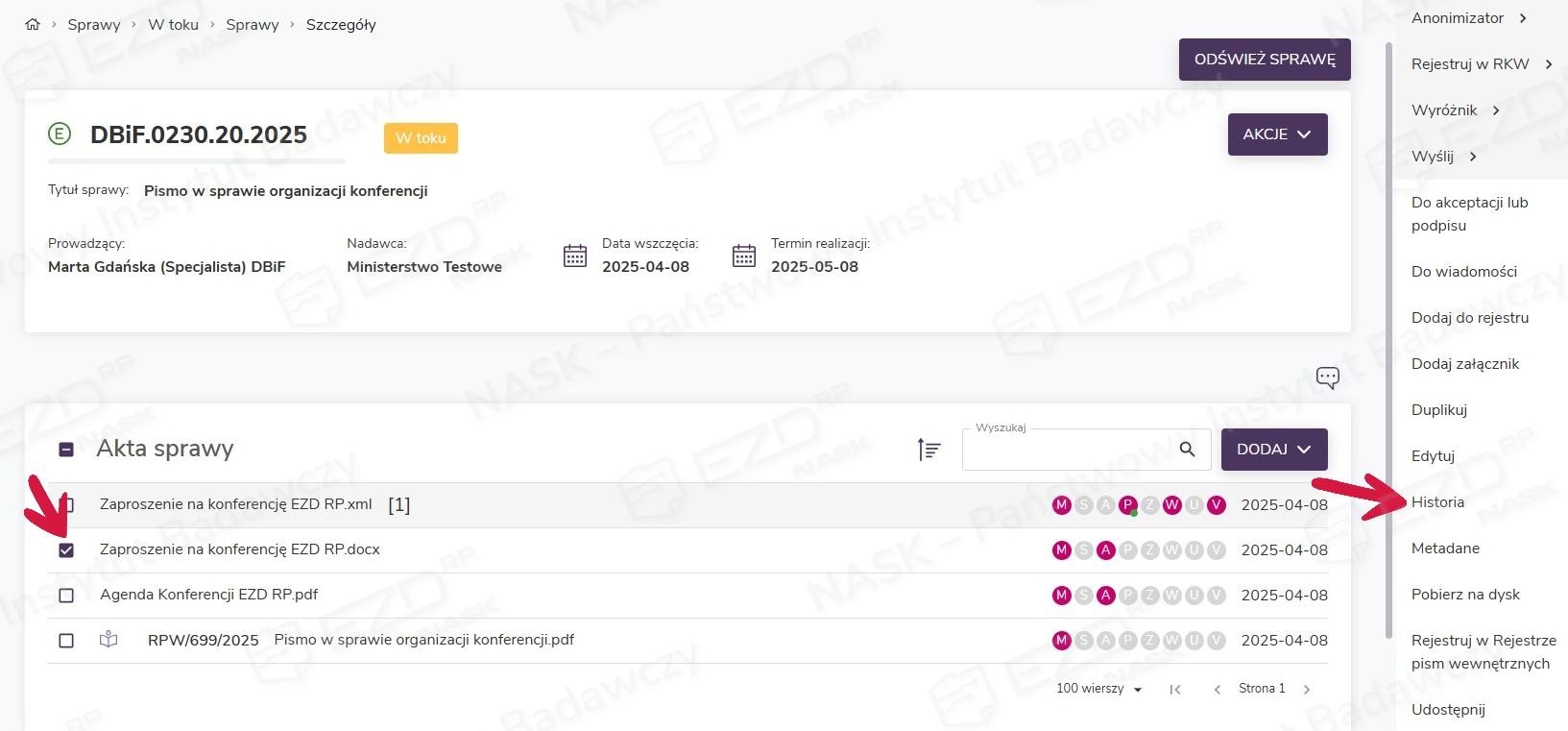Check the Agenda Konferencji EZD RP.pdf checkbox

click(x=66, y=596)
